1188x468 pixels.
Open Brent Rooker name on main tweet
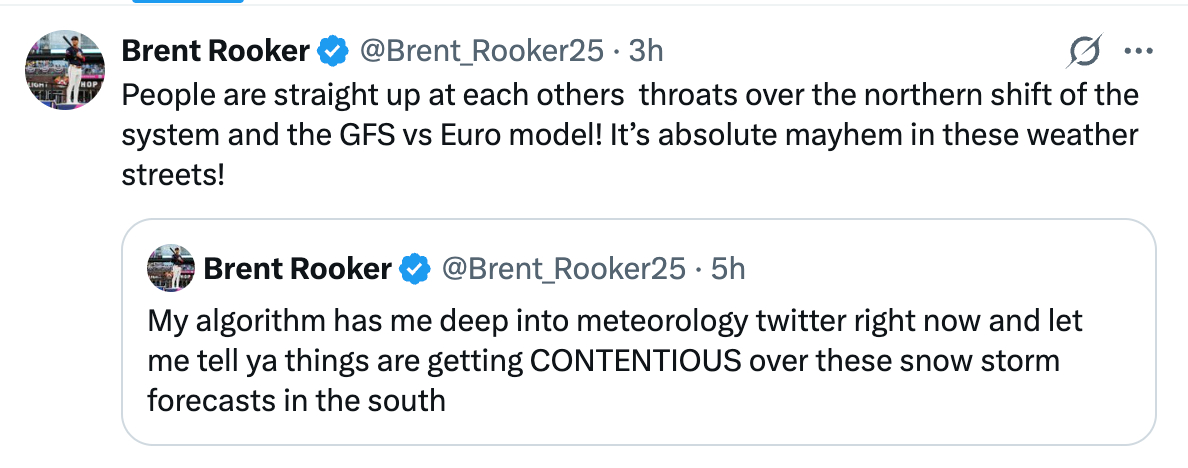click(x=214, y=50)
